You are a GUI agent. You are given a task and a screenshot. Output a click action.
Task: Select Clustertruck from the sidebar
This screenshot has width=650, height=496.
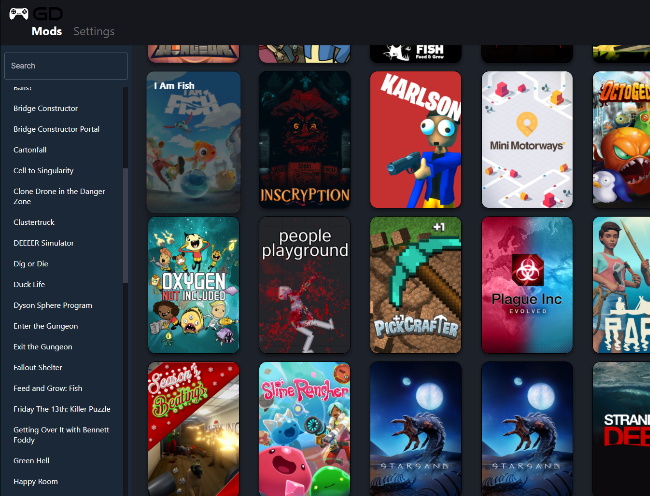point(34,223)
